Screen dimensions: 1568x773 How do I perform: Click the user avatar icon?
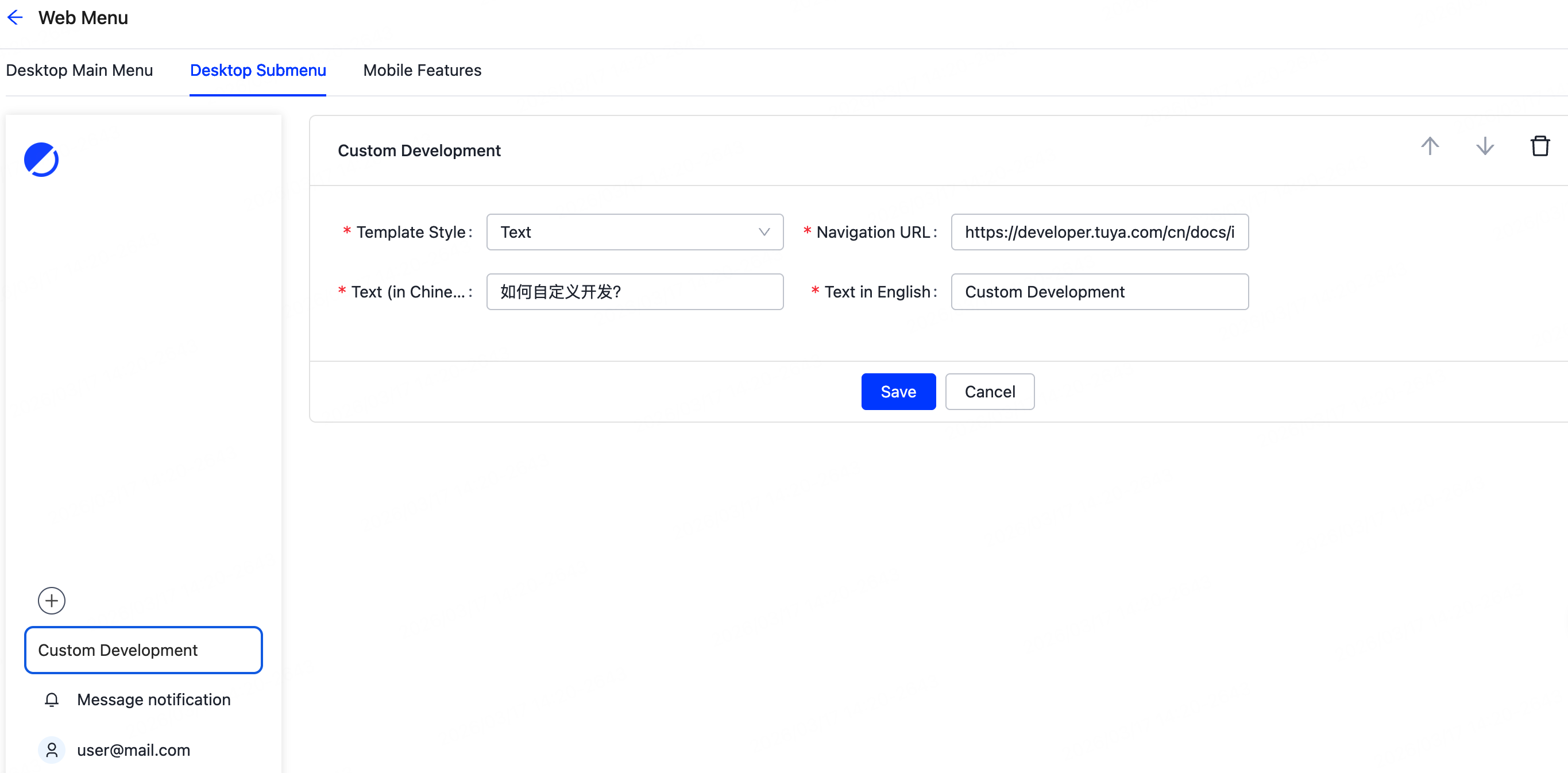(52, 749)
